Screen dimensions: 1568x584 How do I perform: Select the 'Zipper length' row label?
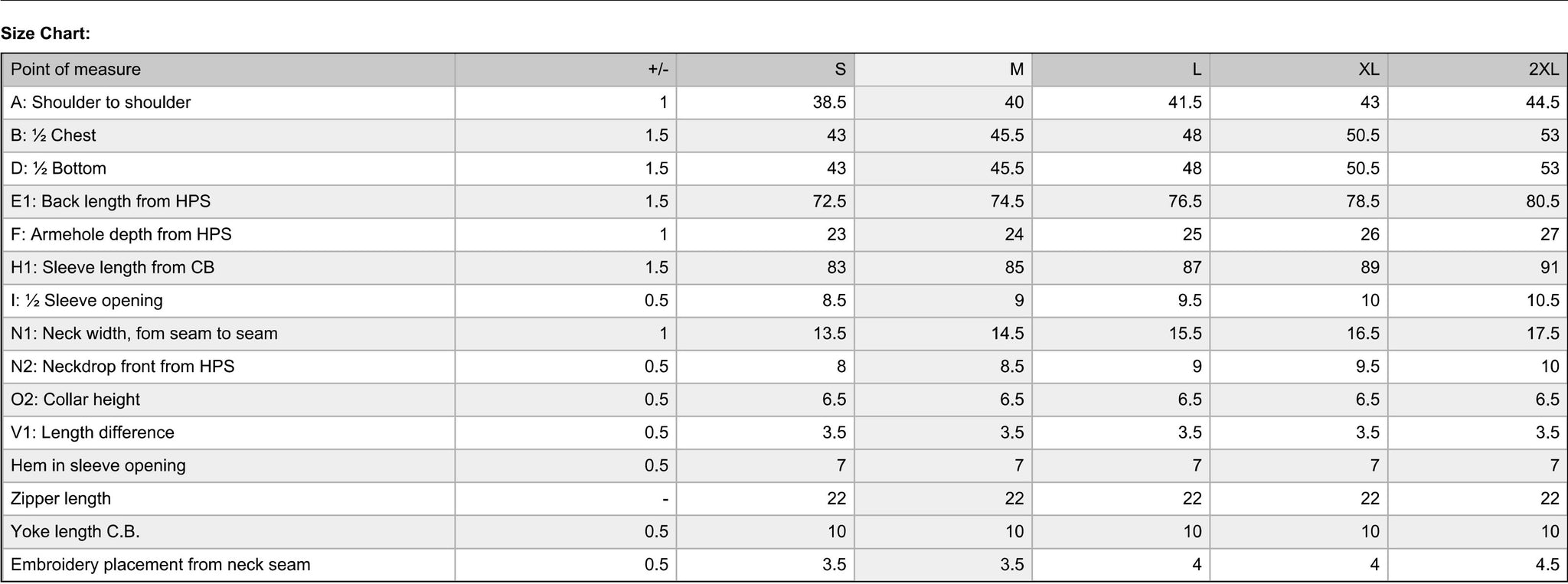(60, 498)
